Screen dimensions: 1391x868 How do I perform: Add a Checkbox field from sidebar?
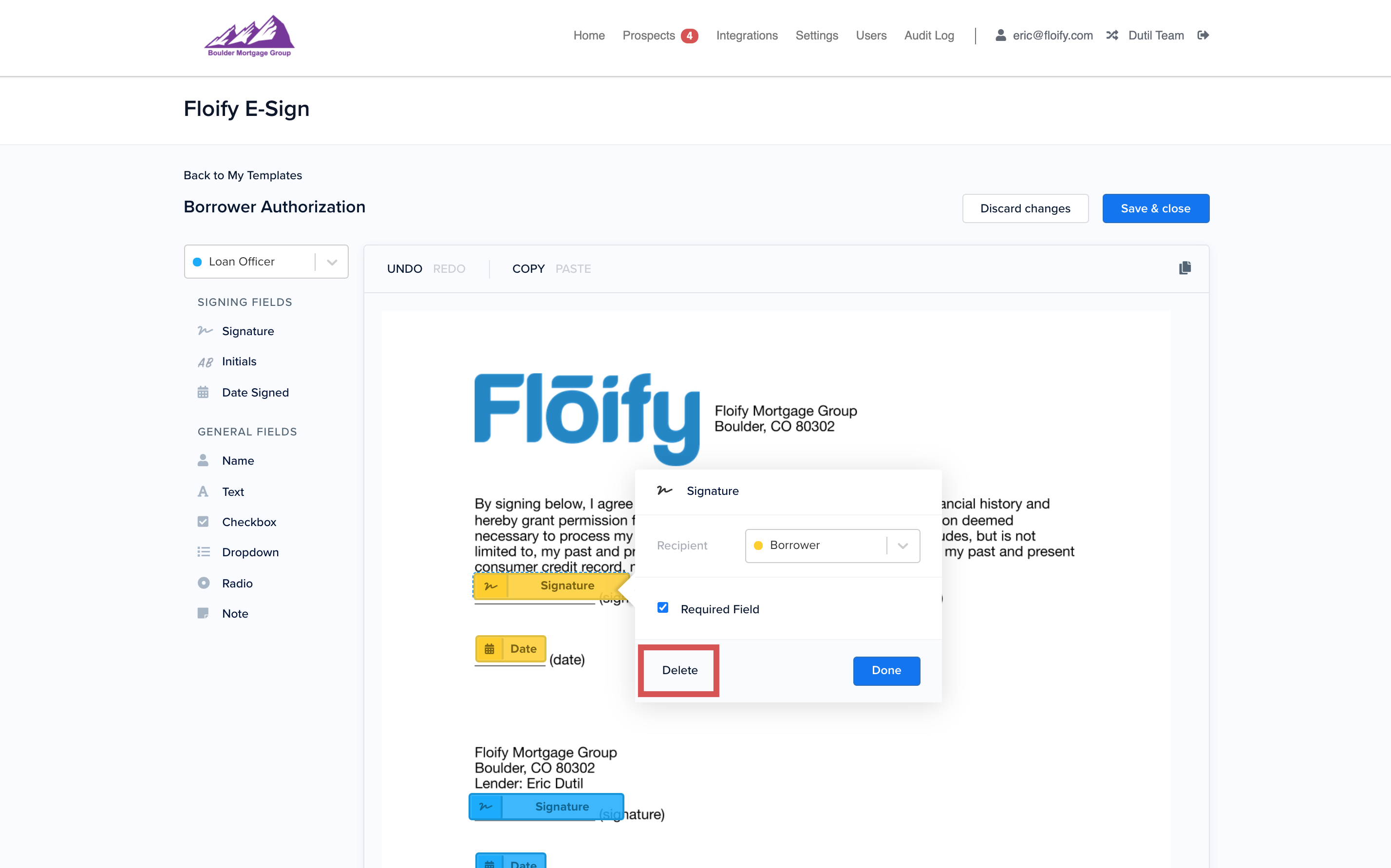pos(248,522)
